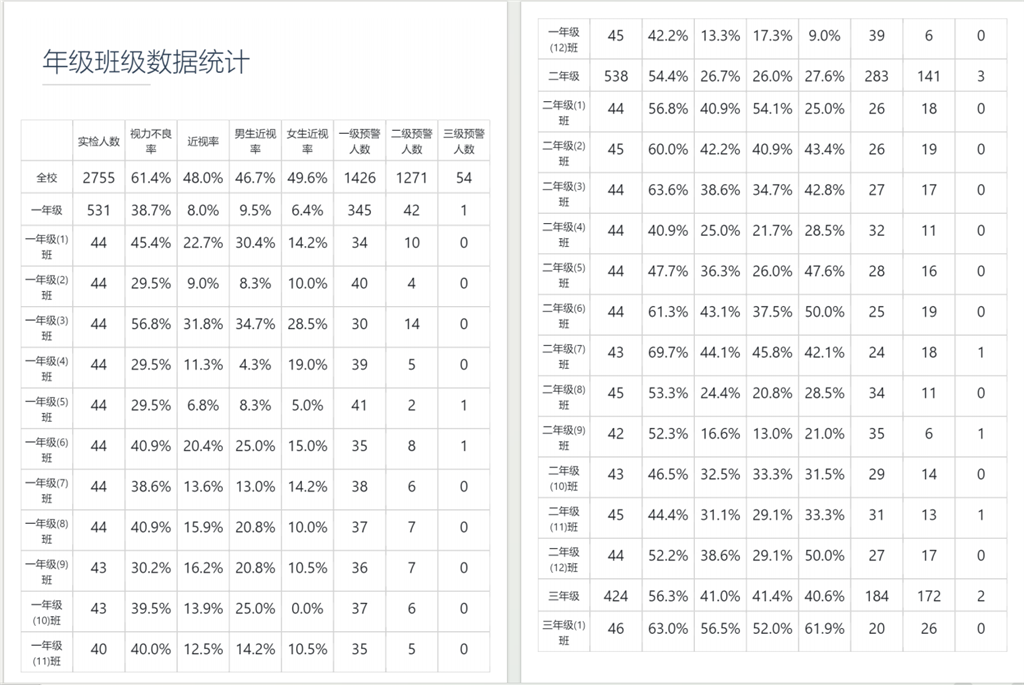The height and width of the screenshot is (685, 1024).
Task: Click the 二年级 count cell 538
Action: click(616, 76)
